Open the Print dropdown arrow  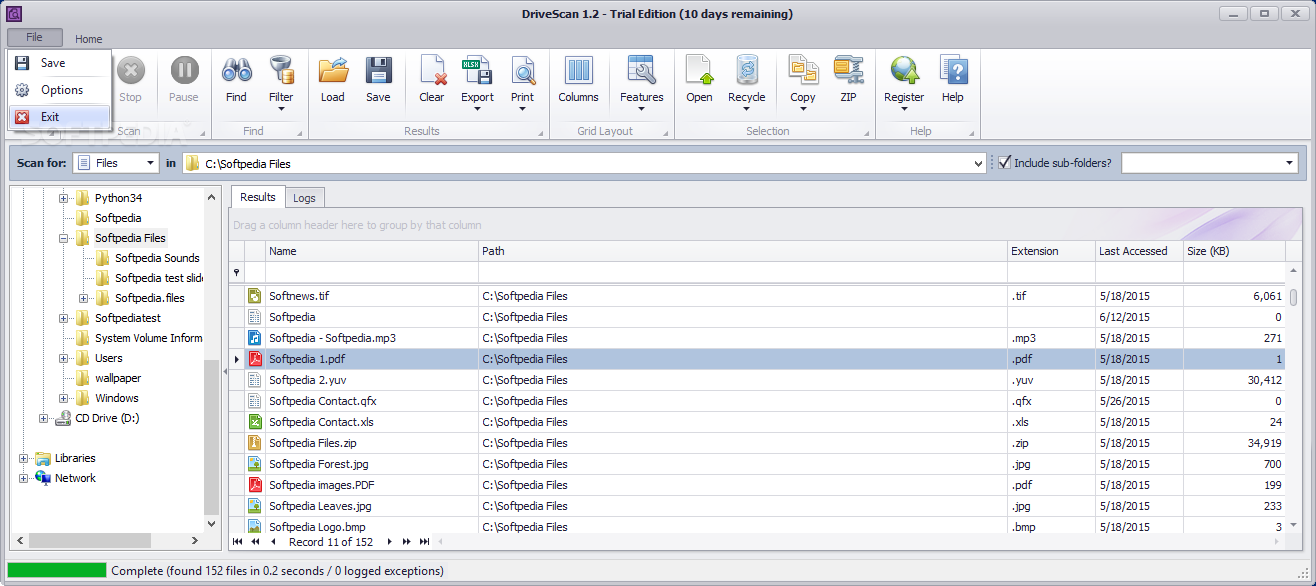point(523,109)
